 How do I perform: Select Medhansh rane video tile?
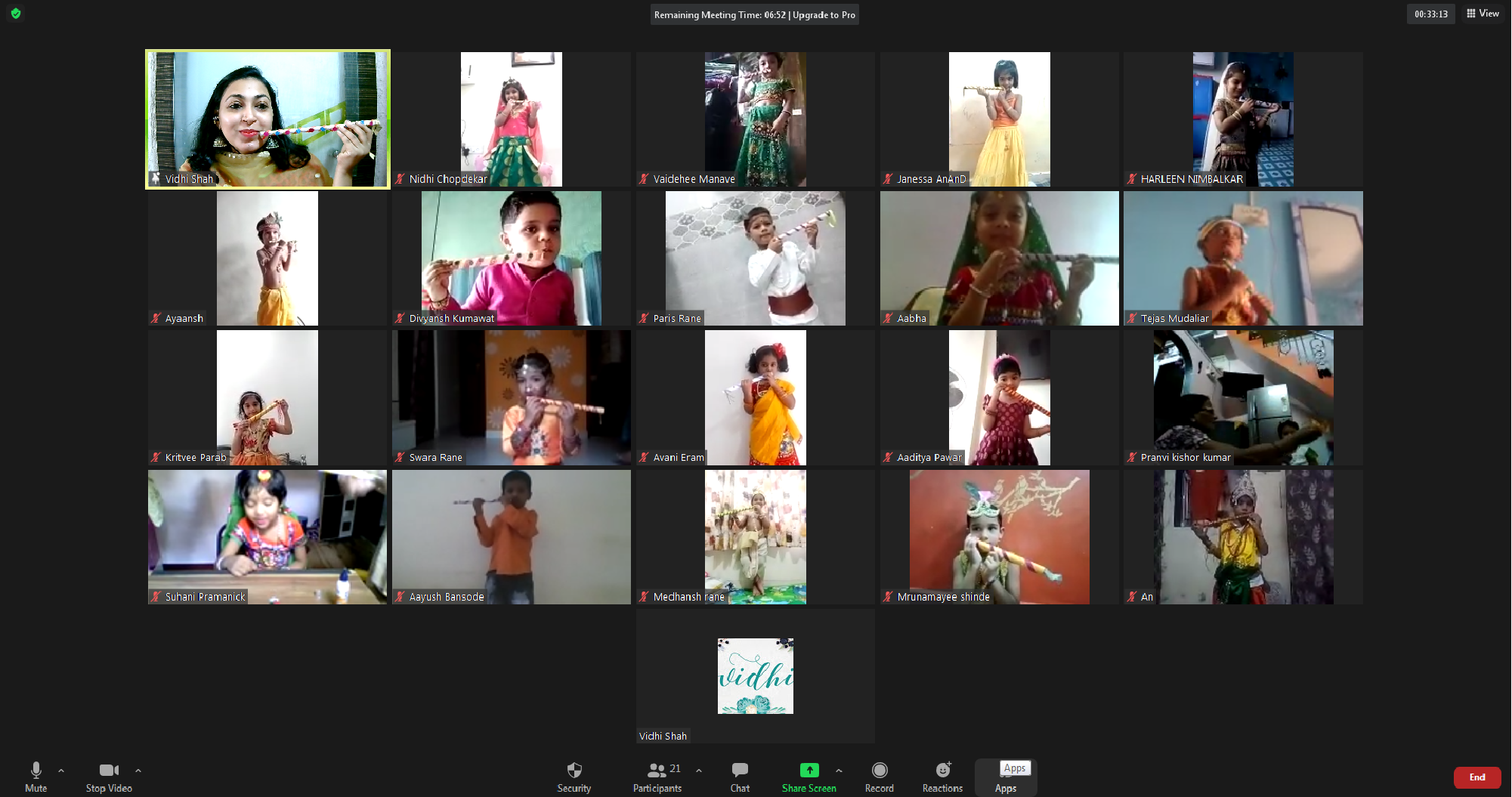coord(755,537)
